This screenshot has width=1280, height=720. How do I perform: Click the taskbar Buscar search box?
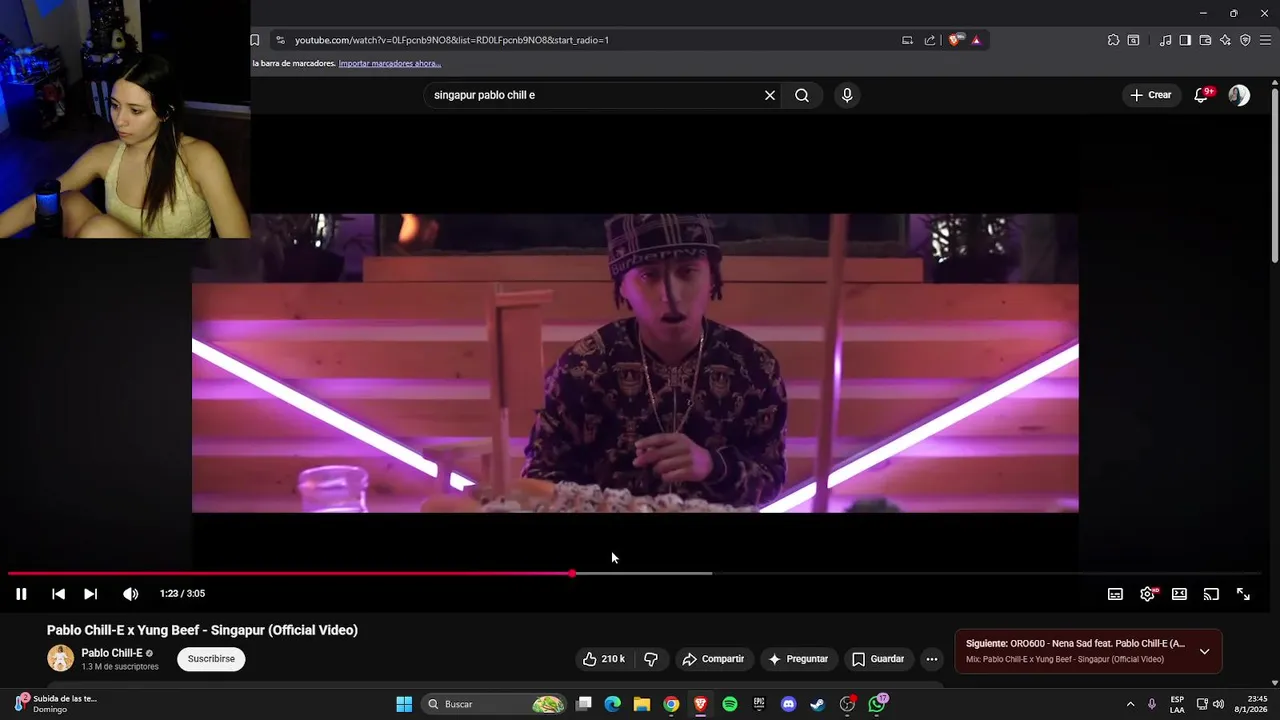(x=494, y=704)
